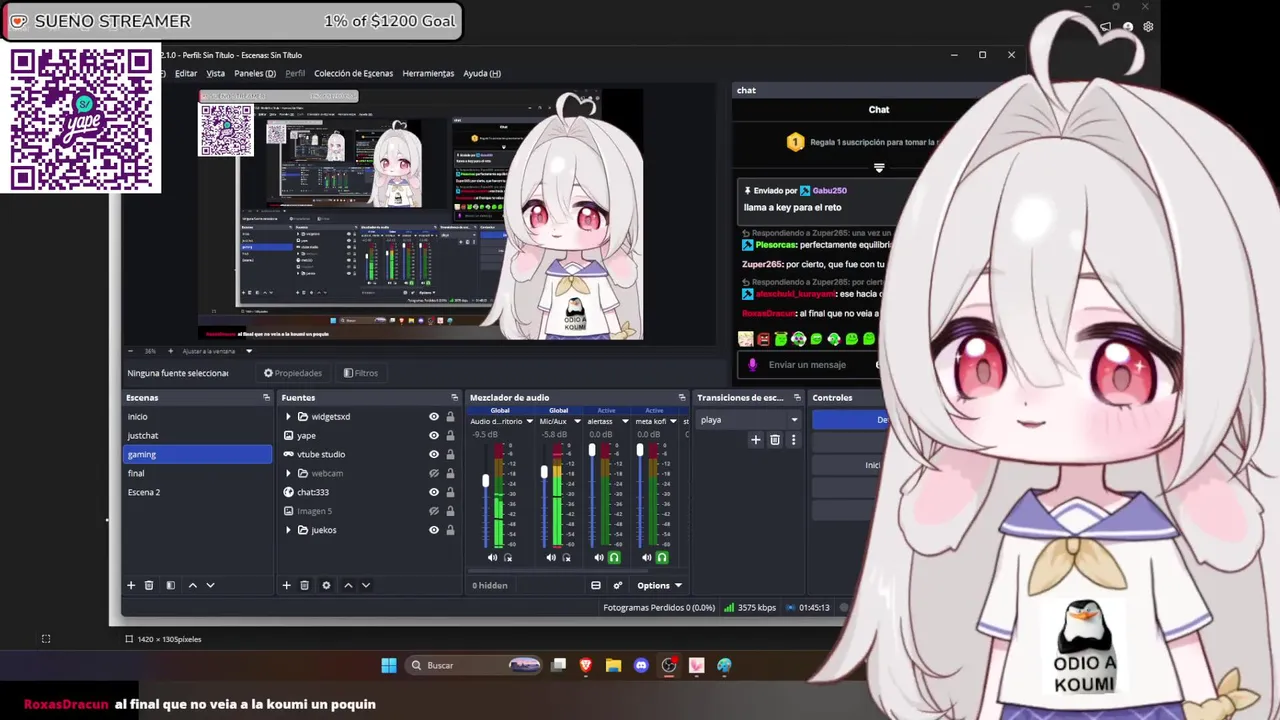Click Gabu250 username in pinned message
The width and height of the screenshot is (1280, 720).
[830, 190]
